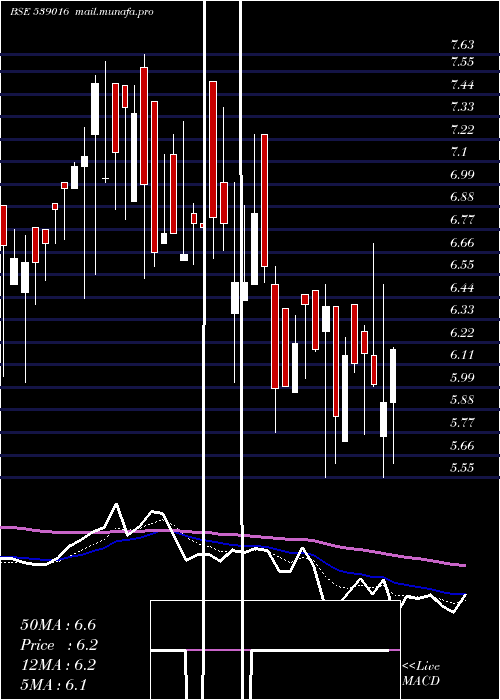500x700 pixels.
Task: Click the mail.munafa.pro watermark text
Action: point(114,12)
